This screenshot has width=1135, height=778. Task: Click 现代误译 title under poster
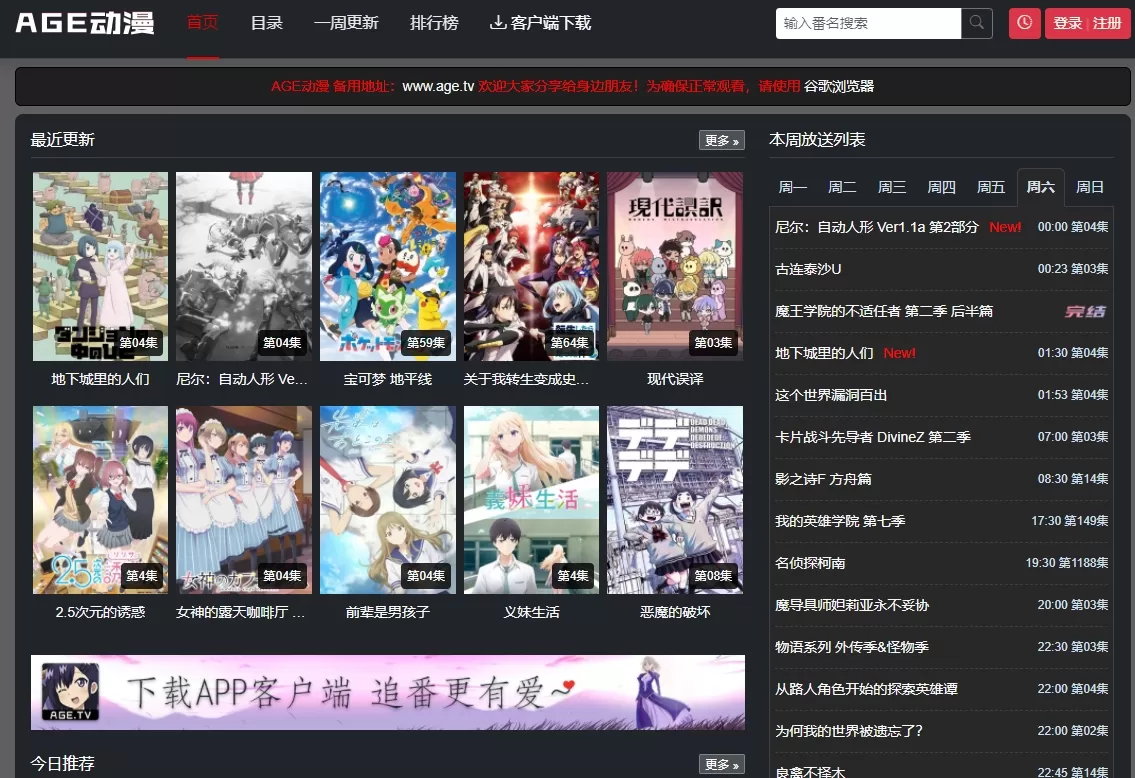pyautogui.click(x=675, y=379)
